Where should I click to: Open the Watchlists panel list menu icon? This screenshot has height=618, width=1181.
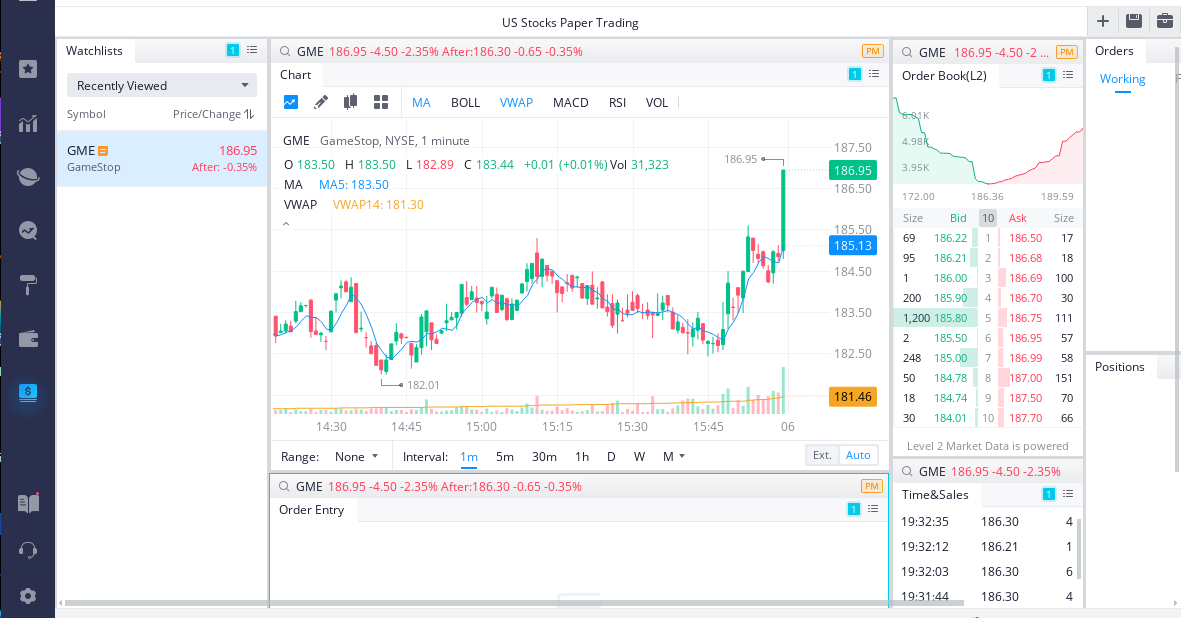(252, 50)
